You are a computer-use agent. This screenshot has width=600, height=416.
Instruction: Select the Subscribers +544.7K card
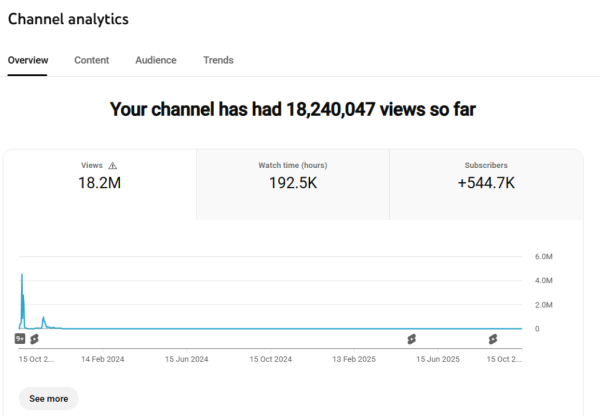pyautogui.click(x=486, y=184)
